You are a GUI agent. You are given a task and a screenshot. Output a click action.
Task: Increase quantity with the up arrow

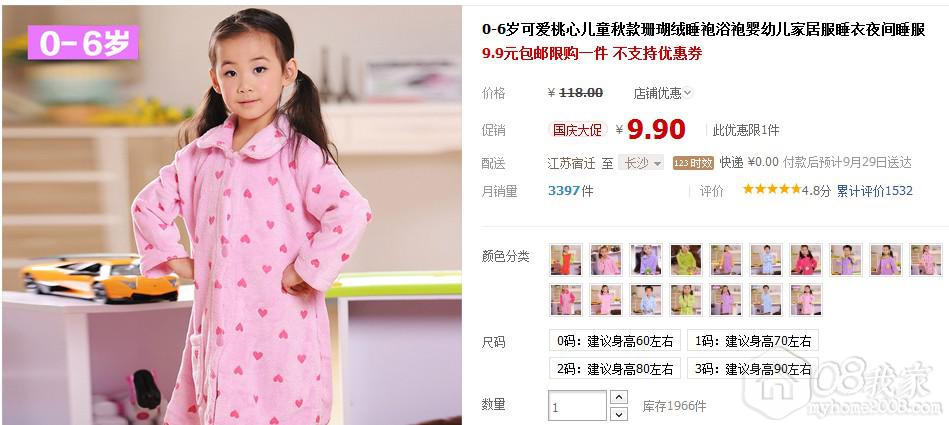click(x=619, y=397)
